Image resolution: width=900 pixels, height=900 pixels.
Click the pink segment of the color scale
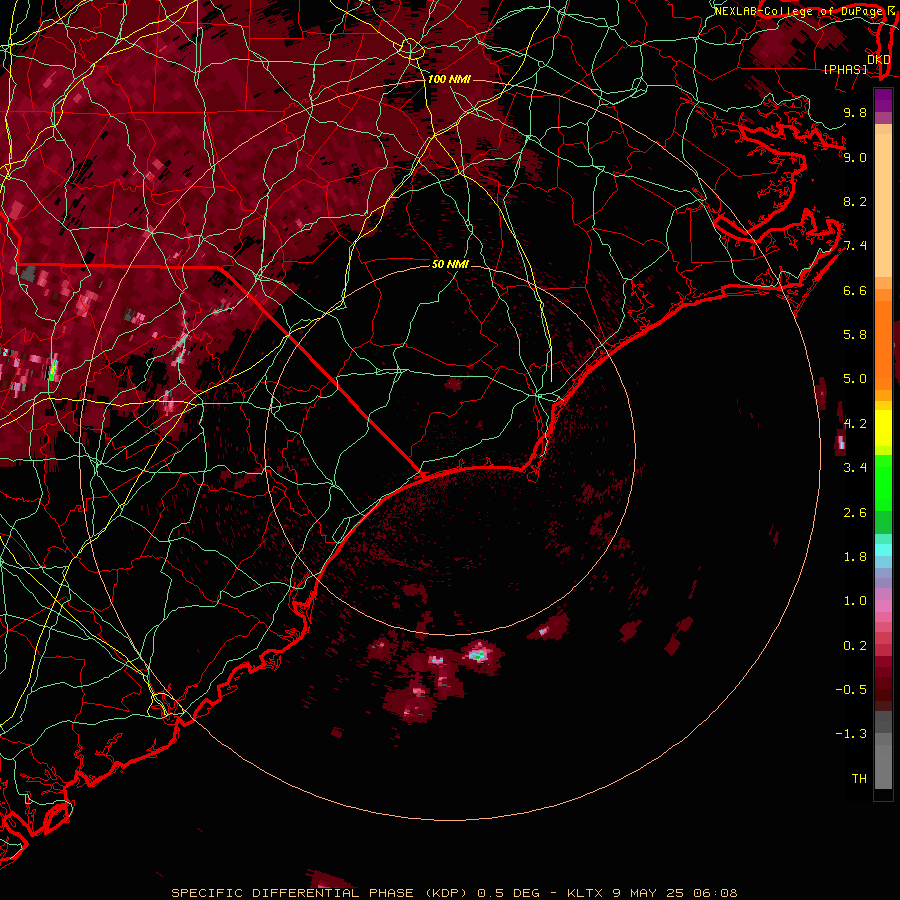[x=883, y=606]
